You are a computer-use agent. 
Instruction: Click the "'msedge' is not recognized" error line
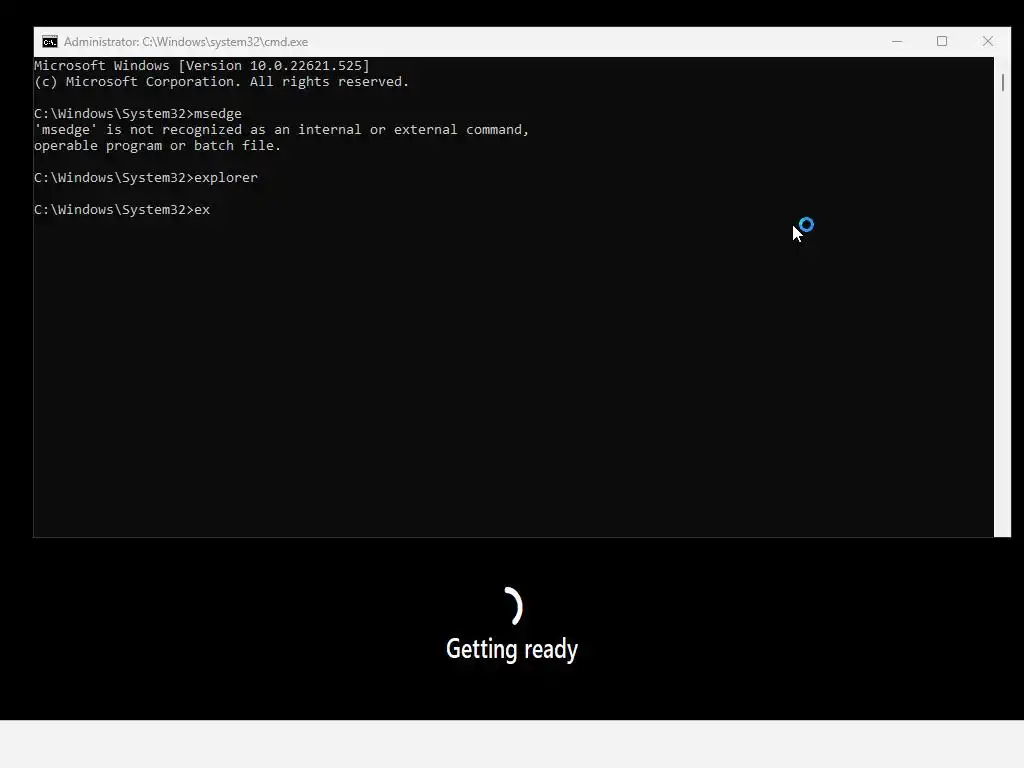point(281,129)
